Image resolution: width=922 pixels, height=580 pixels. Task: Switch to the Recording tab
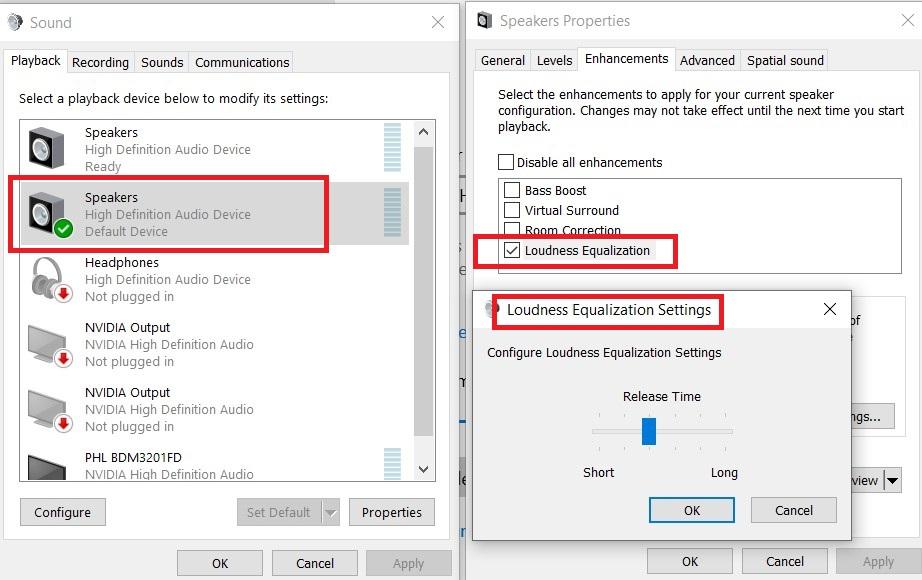100,62
